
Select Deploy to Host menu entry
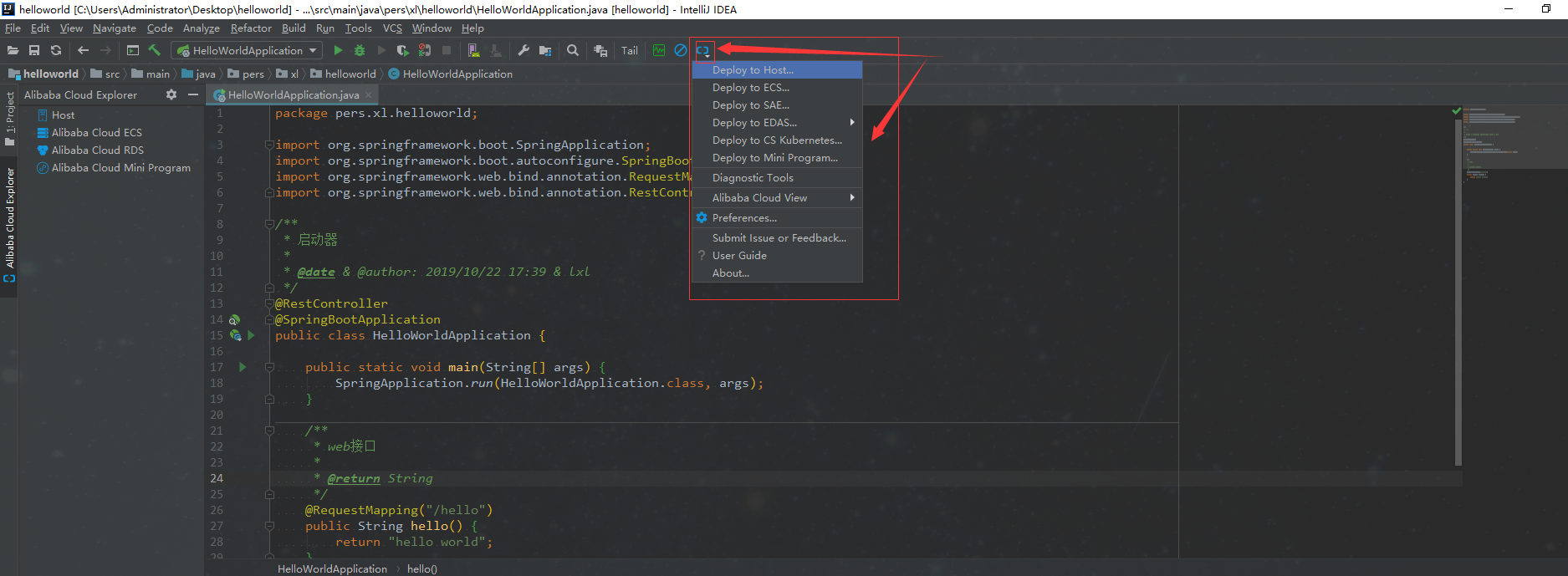point(777,69)
